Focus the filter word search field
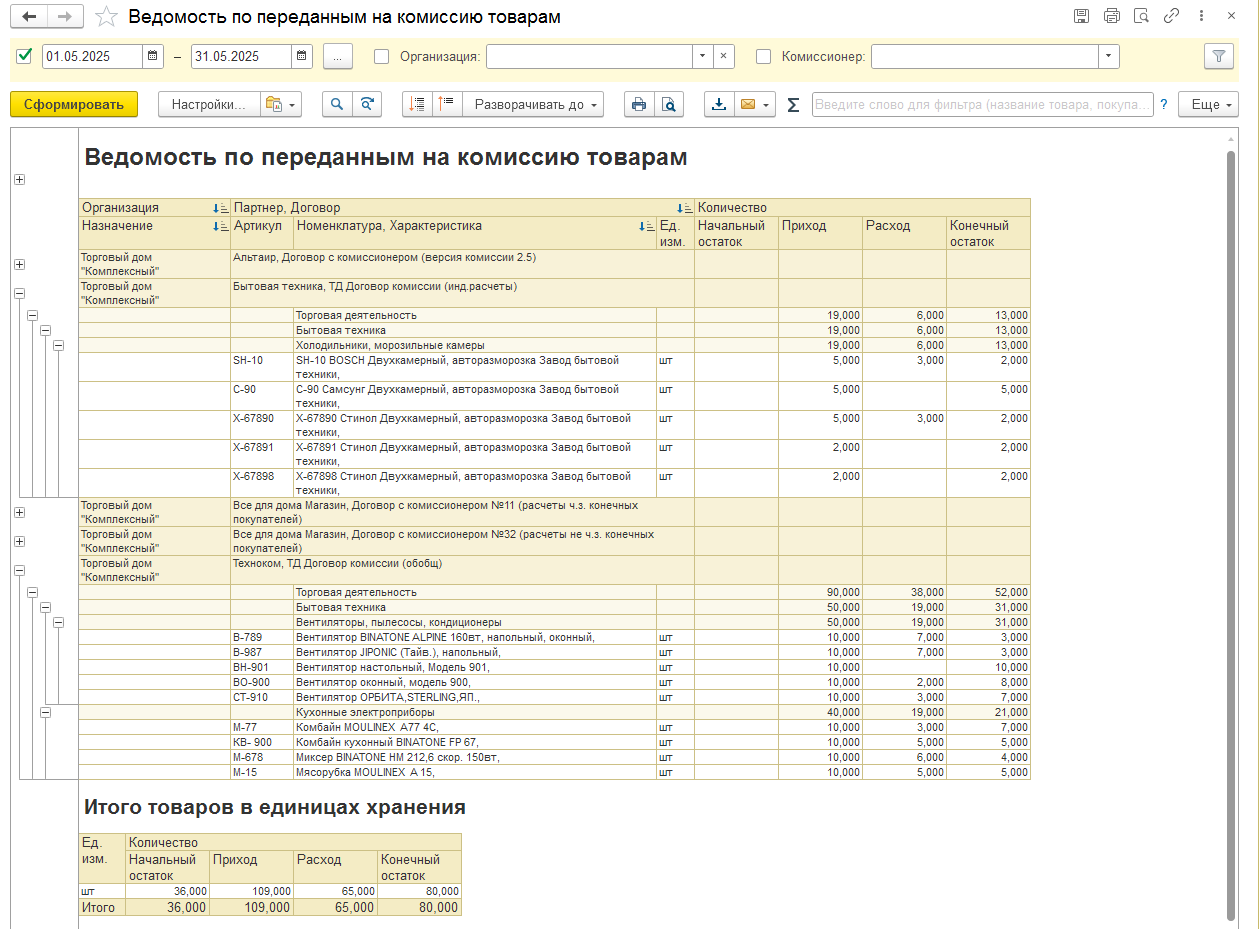 coord(983,104)
